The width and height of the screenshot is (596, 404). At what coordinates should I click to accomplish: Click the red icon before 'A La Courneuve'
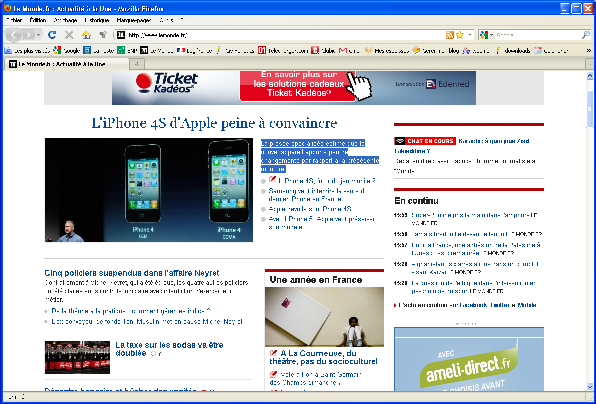(273, 353)
